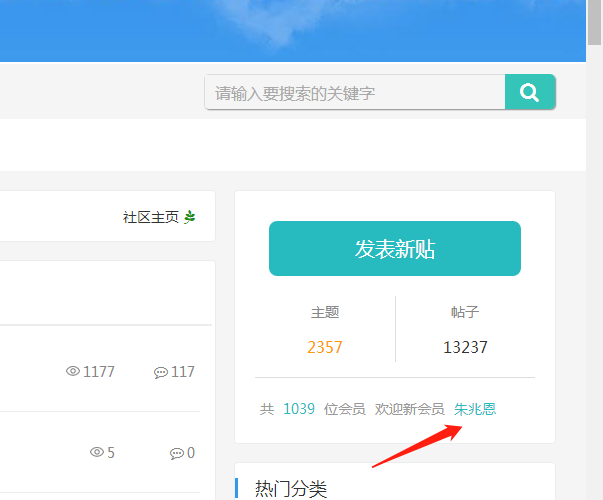Image resolution: width=603 pixels, height=500 pixels.
Task: Click the eye icon next to 1177
Action: 73,371
